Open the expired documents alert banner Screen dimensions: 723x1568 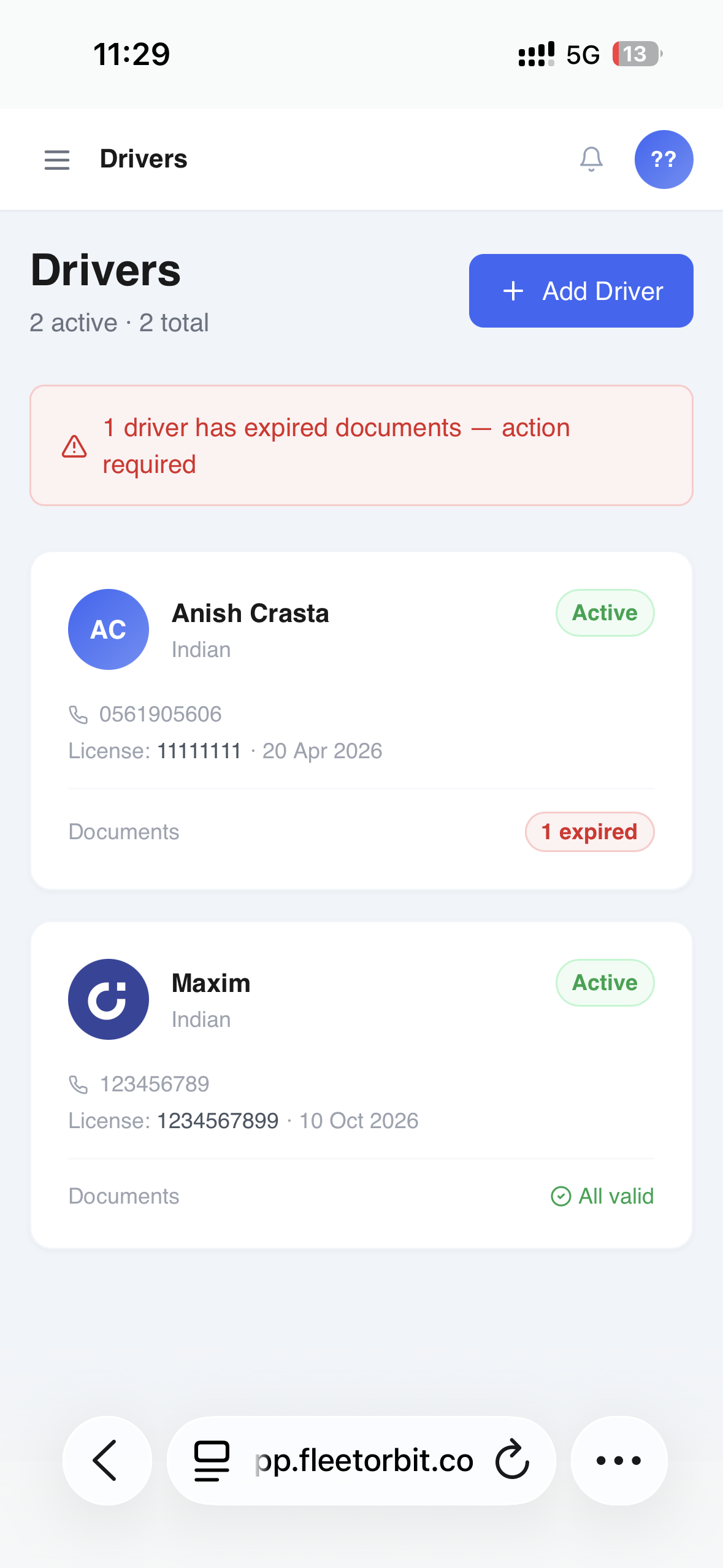[x=361, y=445]
